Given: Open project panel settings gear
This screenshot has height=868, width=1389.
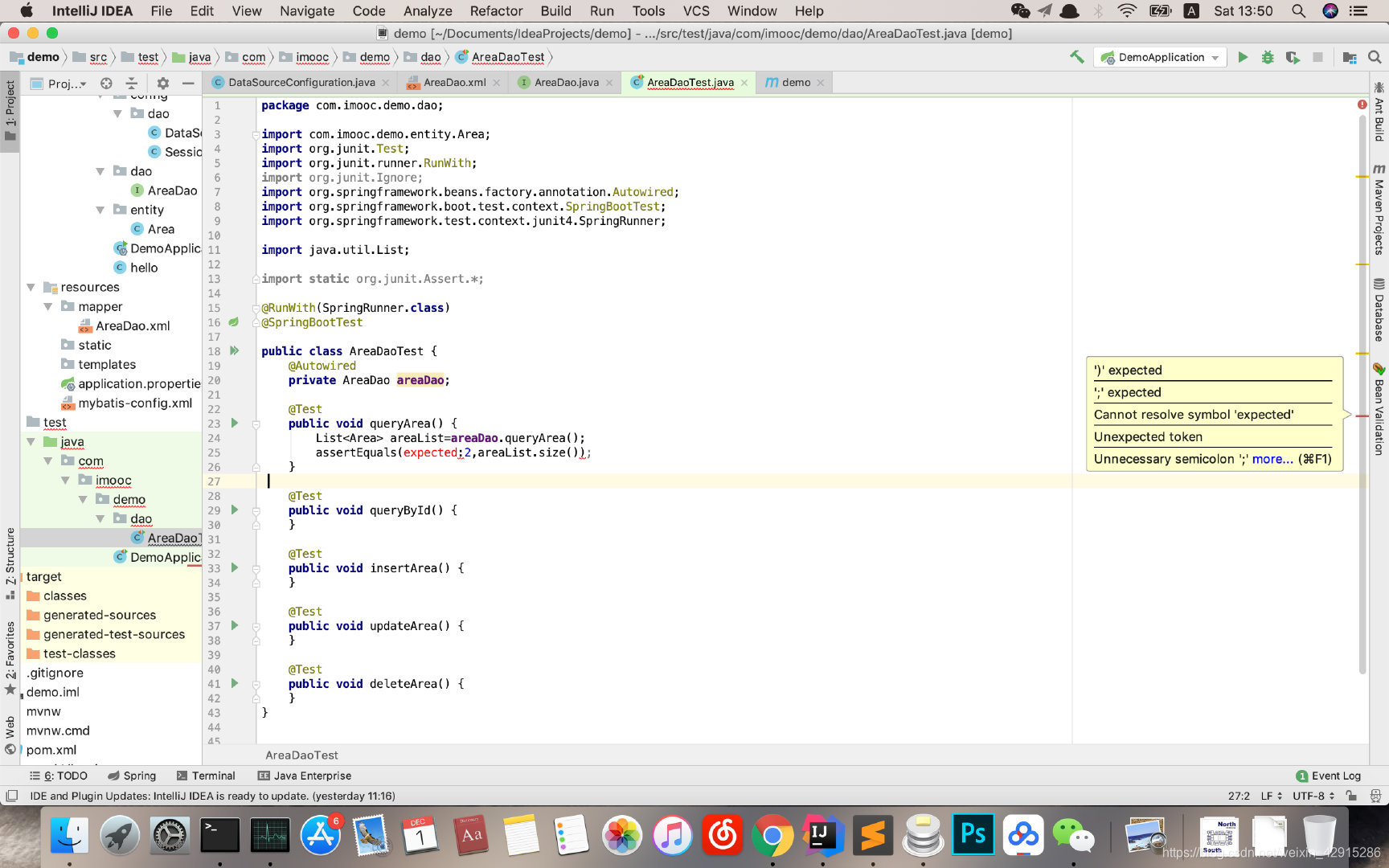Looking at the screenshot, I should coord(162,83).
